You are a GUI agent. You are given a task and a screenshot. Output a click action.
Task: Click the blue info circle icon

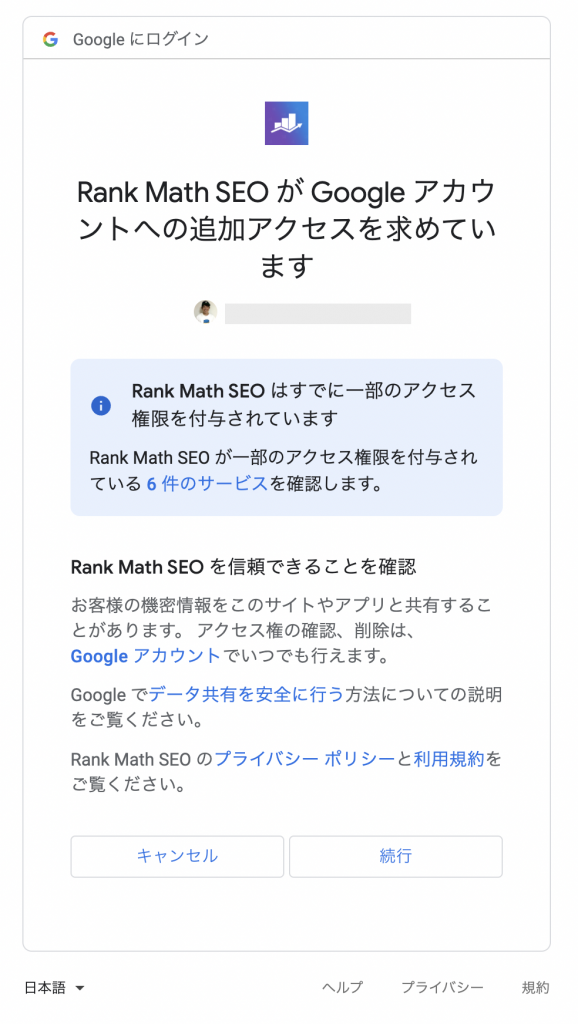(101, 406)
